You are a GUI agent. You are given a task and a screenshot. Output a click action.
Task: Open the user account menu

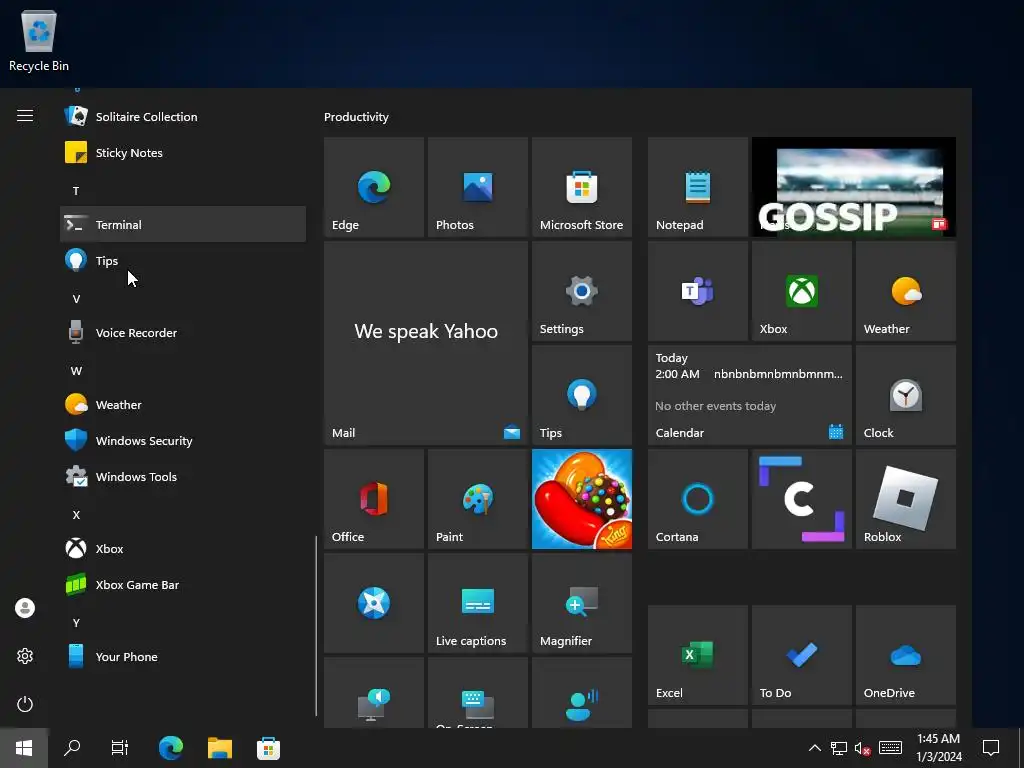coord(25,608)
